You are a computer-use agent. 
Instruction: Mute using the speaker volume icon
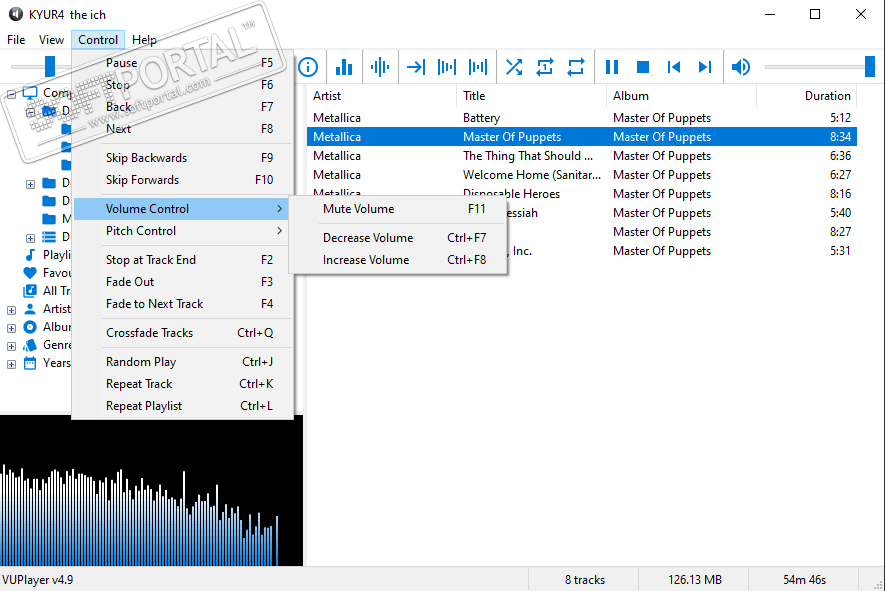741,67
